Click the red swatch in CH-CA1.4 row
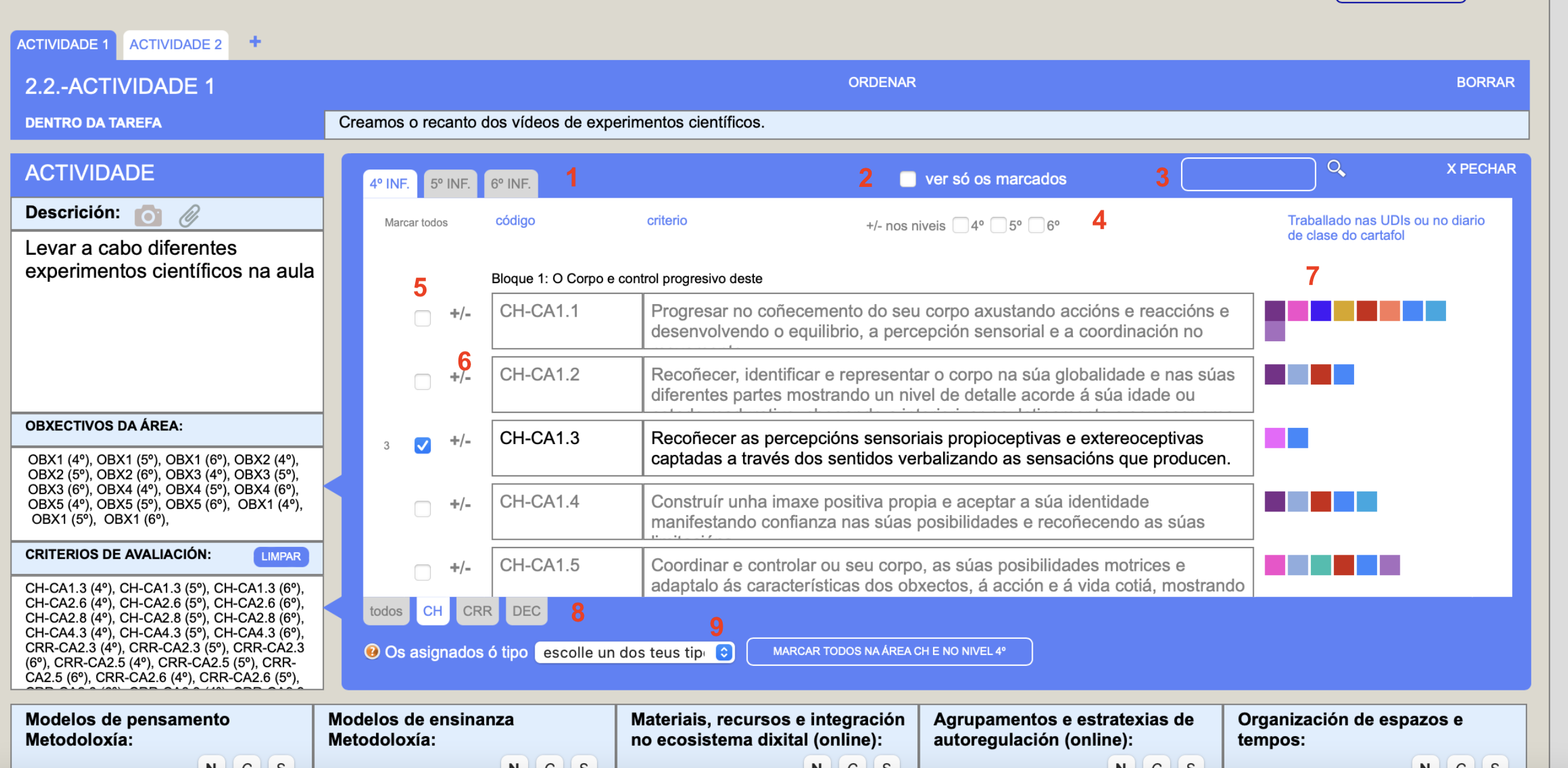 coord(1320,501)
